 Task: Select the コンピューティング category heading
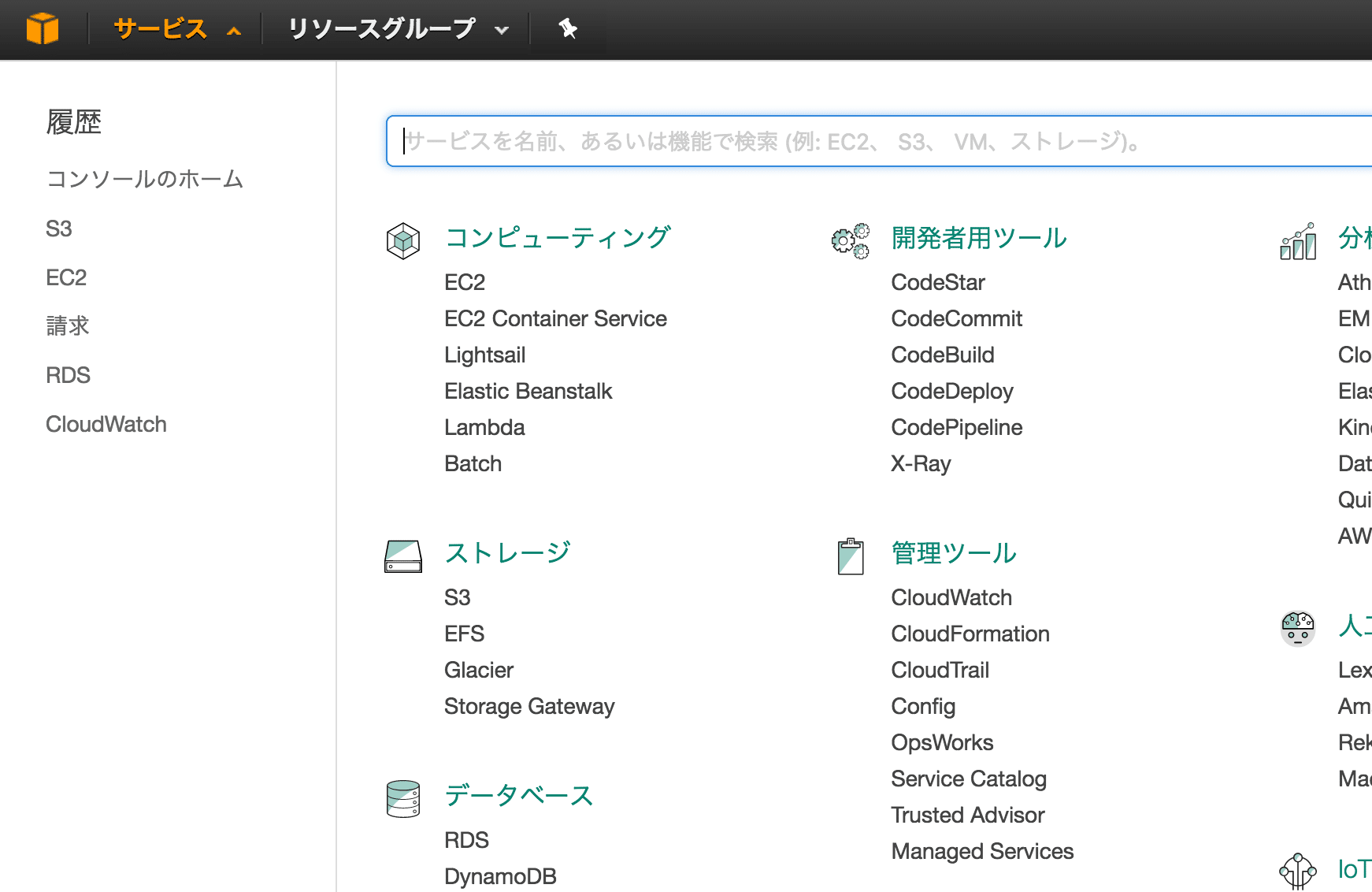558,238
